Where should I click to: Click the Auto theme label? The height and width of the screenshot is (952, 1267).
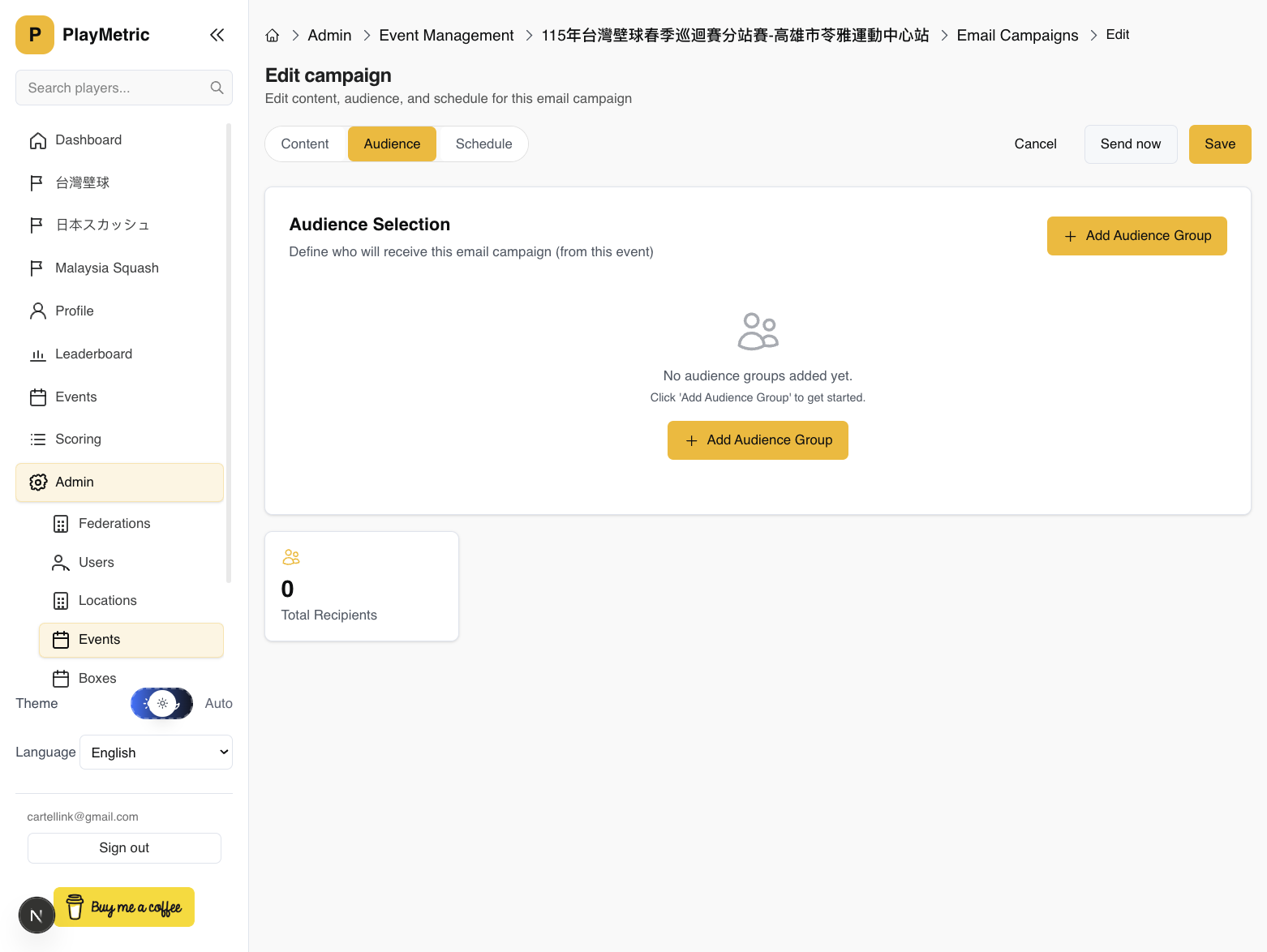coord(218,704)
